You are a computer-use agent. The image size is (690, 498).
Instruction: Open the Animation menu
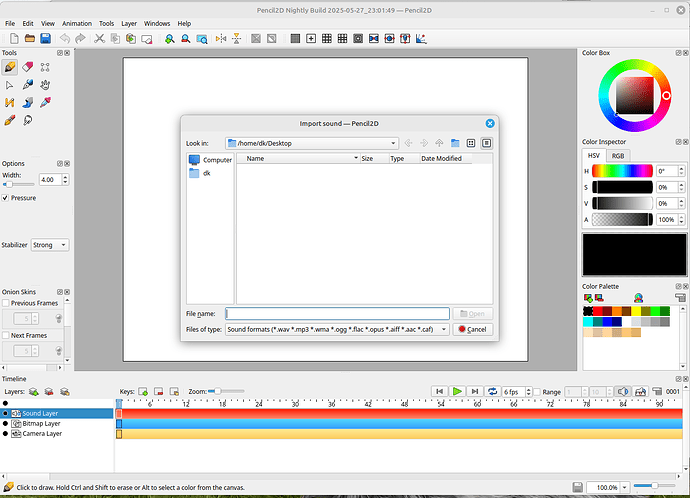click(77, 23)
